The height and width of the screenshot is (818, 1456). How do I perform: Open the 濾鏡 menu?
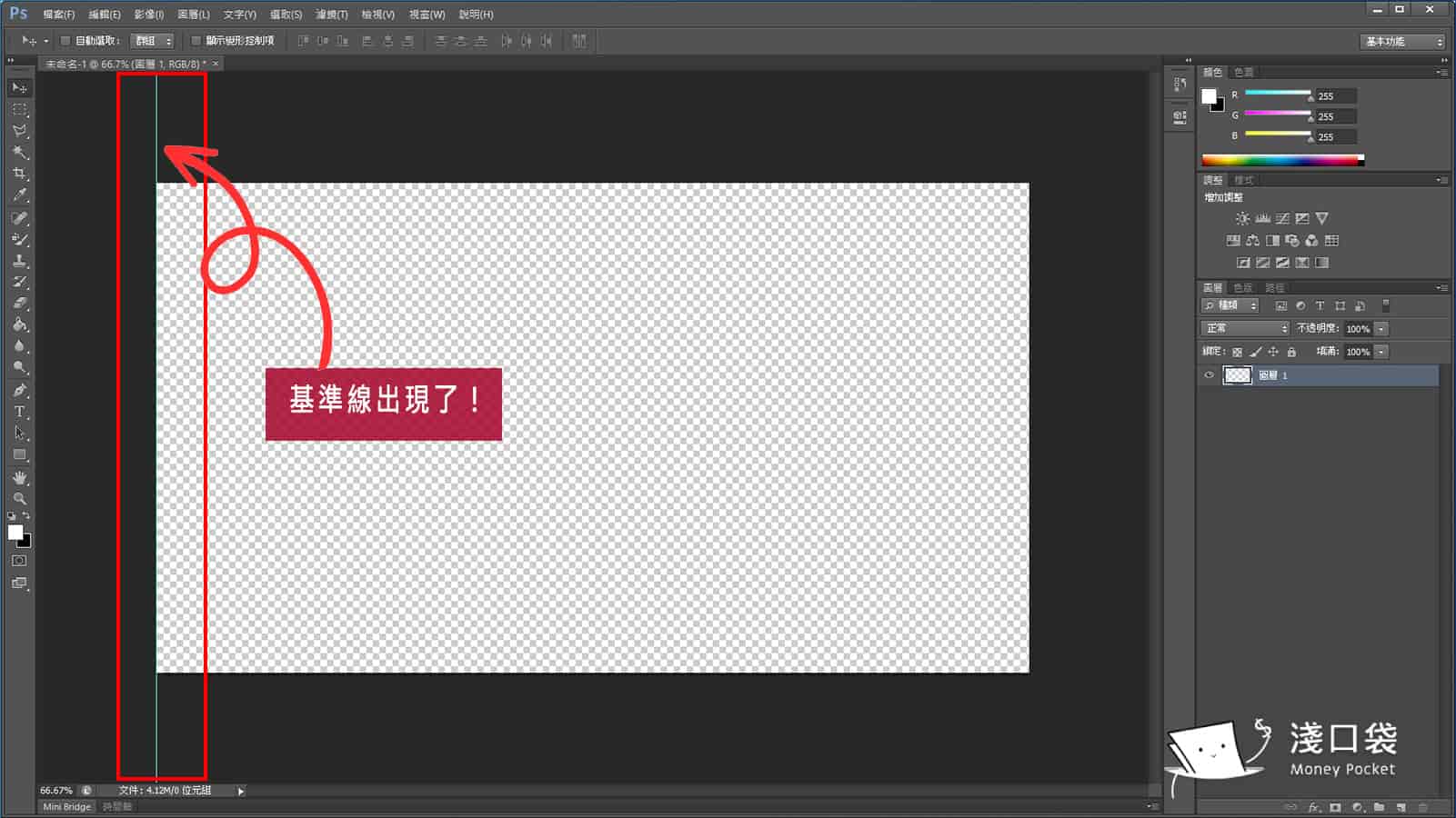click(x=331, y=15)
